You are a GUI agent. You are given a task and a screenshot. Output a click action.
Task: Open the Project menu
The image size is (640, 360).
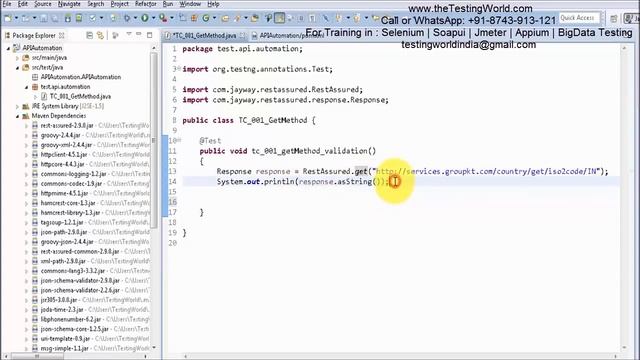point(120,4)
